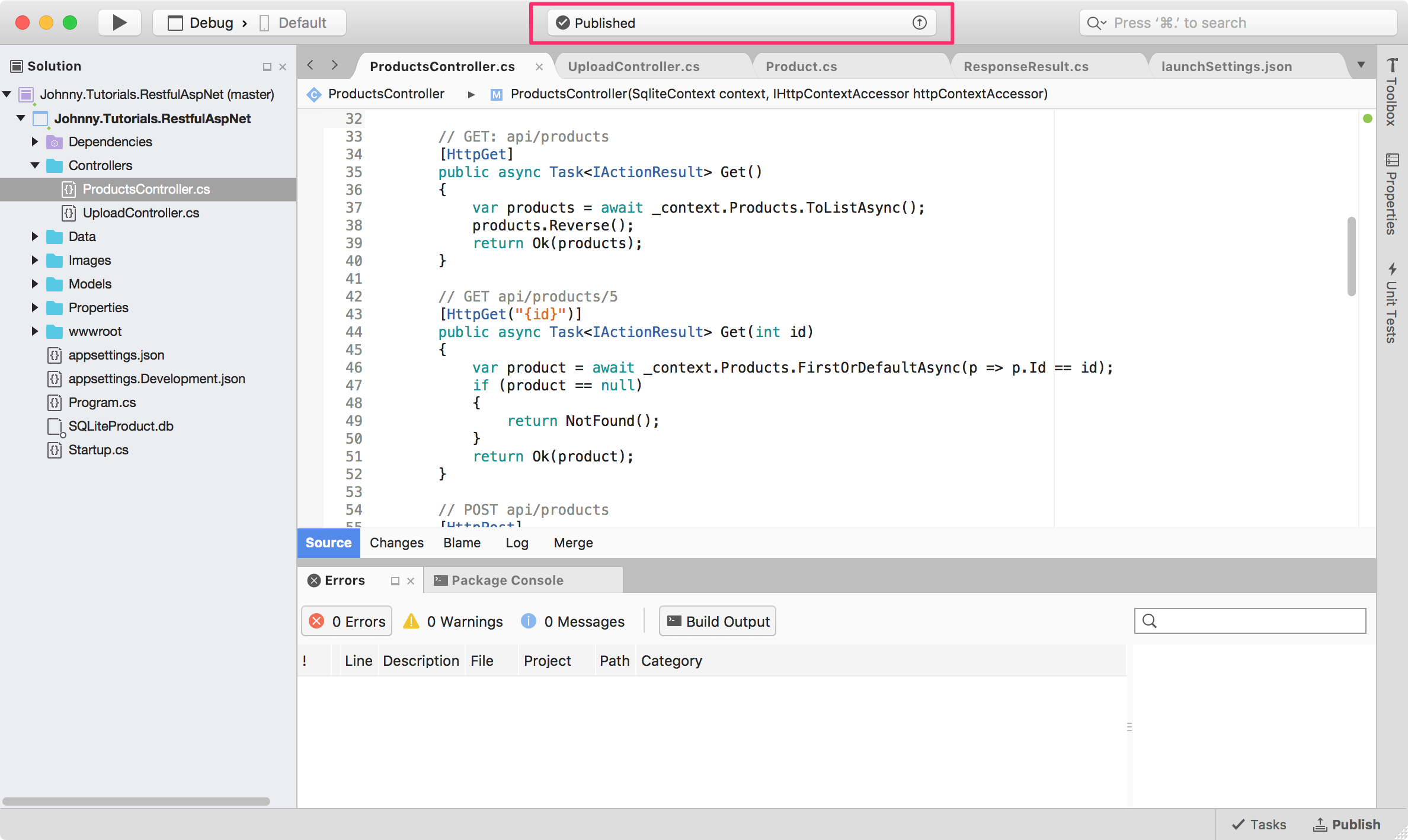Switch to the launchSettings.json tab
This screenshot has width=1408, height=840.
[x=1226, y=66]
